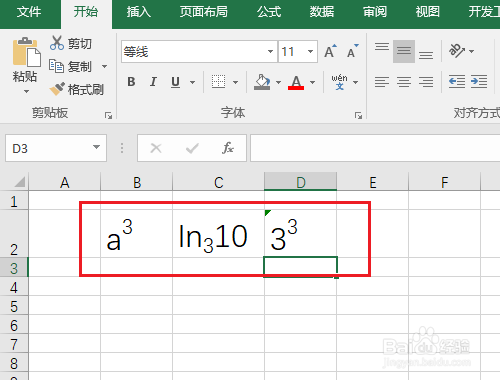Open Insert Function fx dialog
Screen dimensions: 500x380
coord(228,148)
